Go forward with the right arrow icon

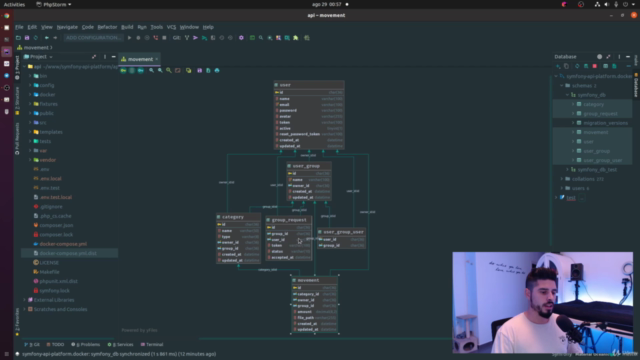coord(55,38)
